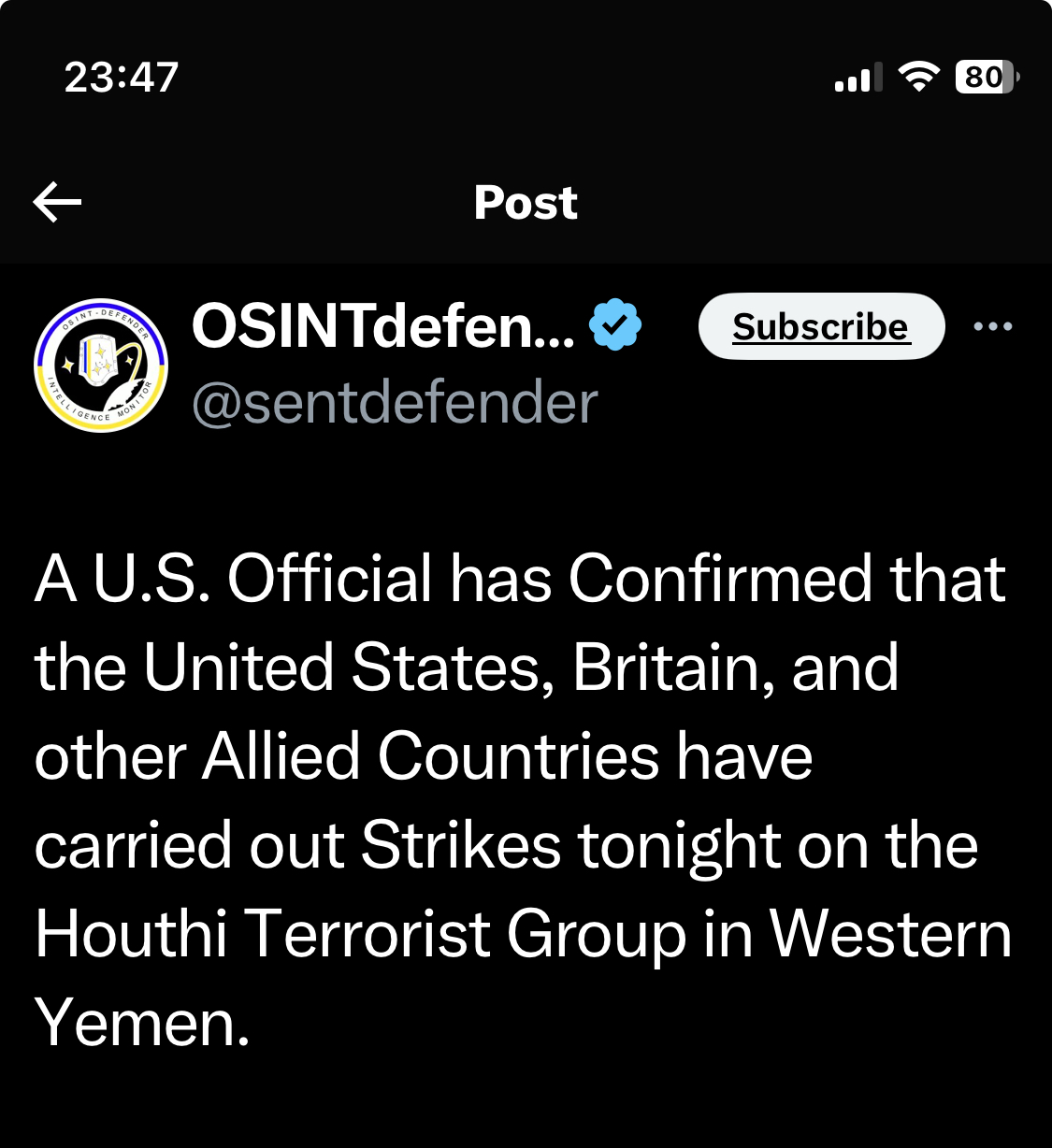Screen dimensions: 1052x1148
Task: Tap the word "Yemen." ending the post
Action: (142, 1023)
